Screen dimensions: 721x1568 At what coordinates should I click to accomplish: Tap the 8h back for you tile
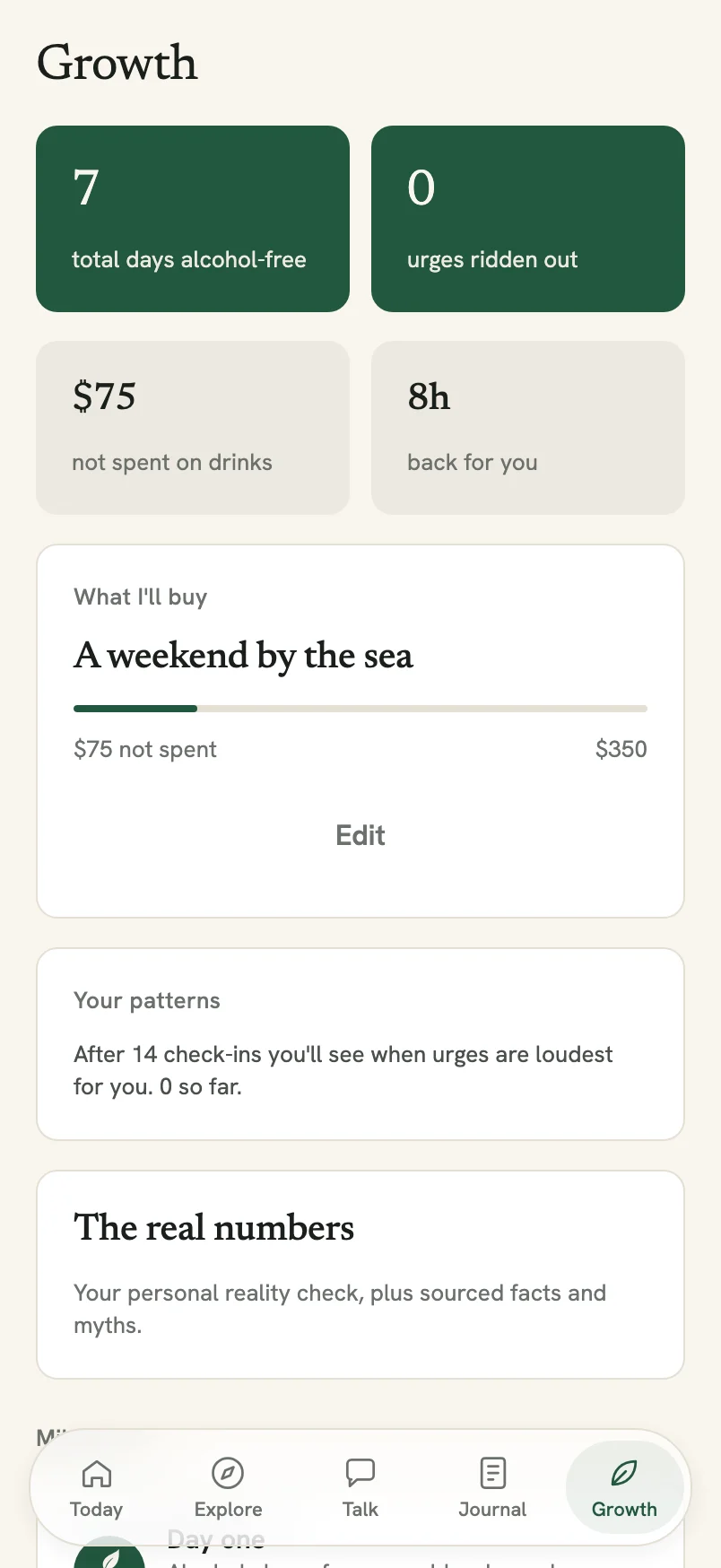[528, 428]
